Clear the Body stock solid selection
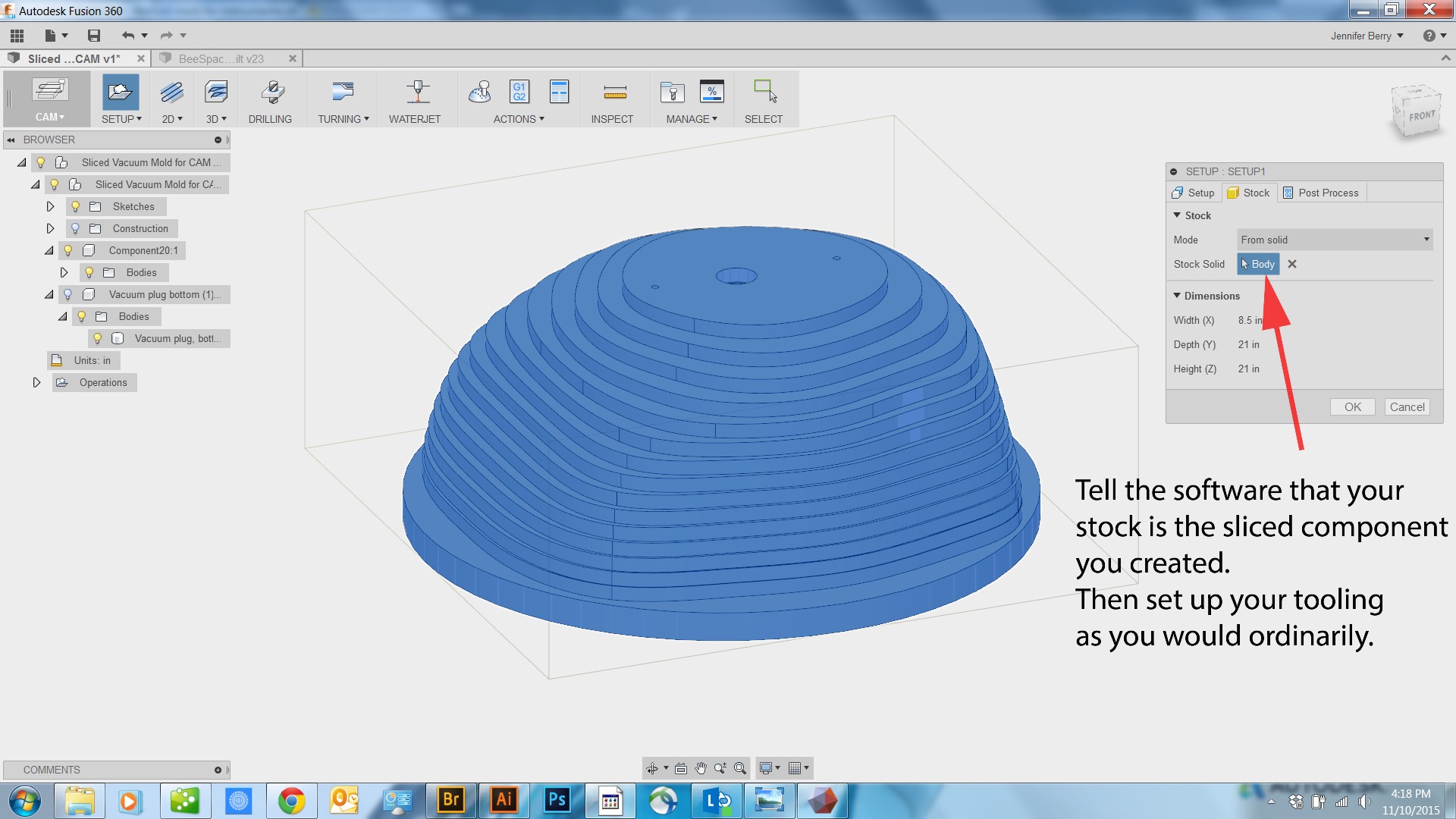The height and width of the screenshot is (819, 1456). [1292, 264]
